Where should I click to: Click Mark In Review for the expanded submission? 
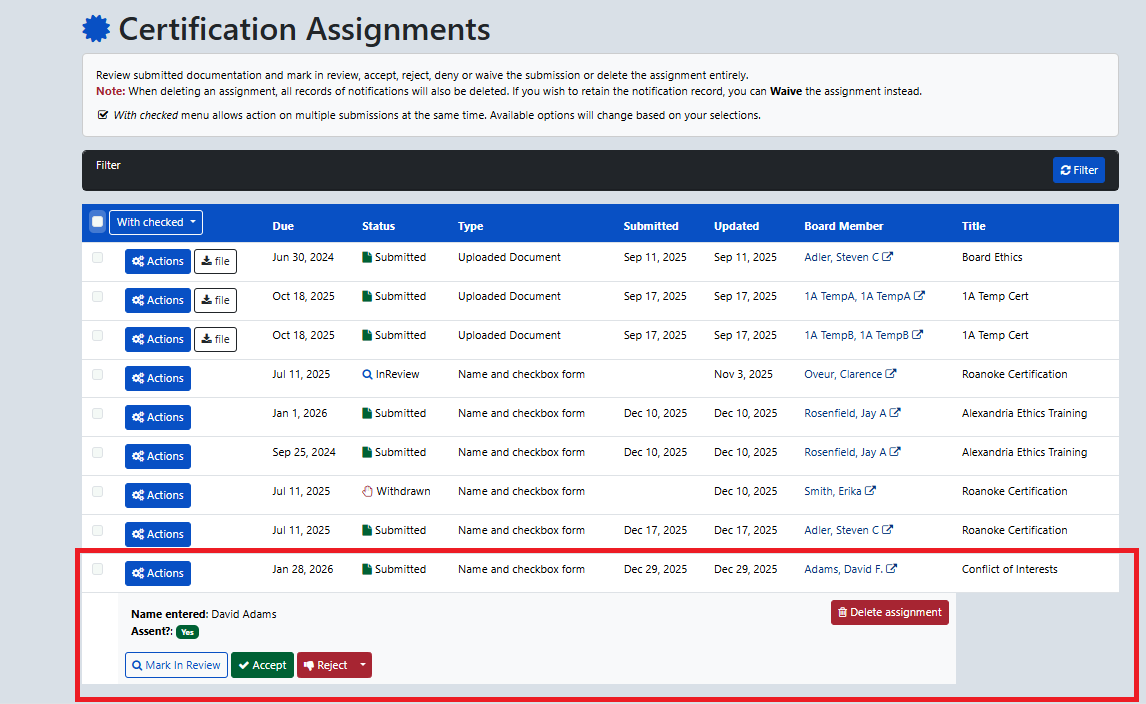176,664
